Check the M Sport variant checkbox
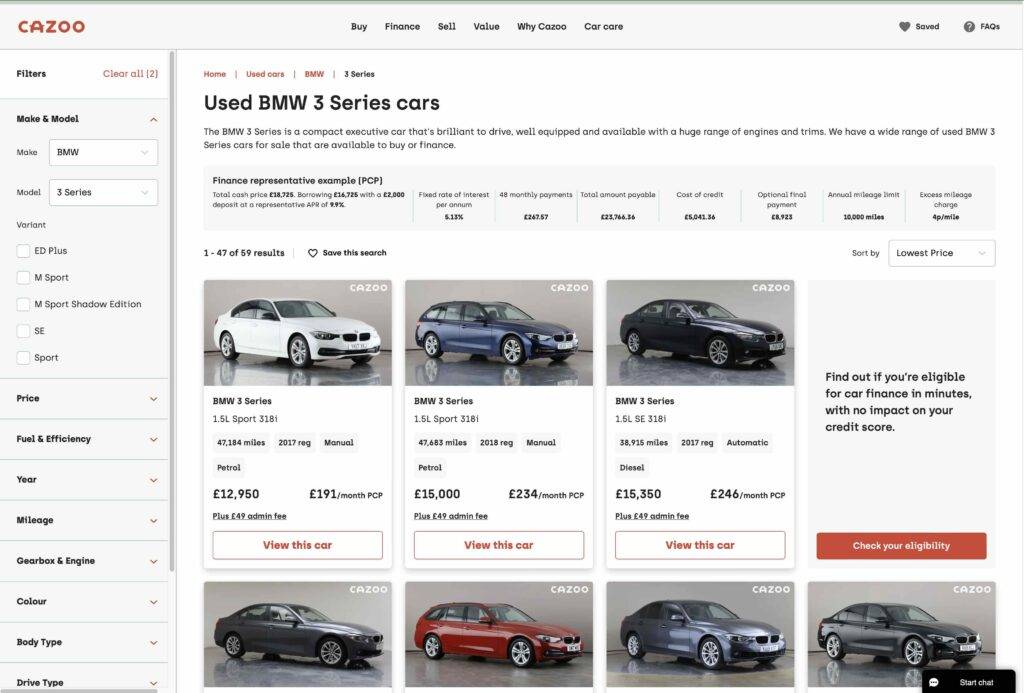 point(22,277)
